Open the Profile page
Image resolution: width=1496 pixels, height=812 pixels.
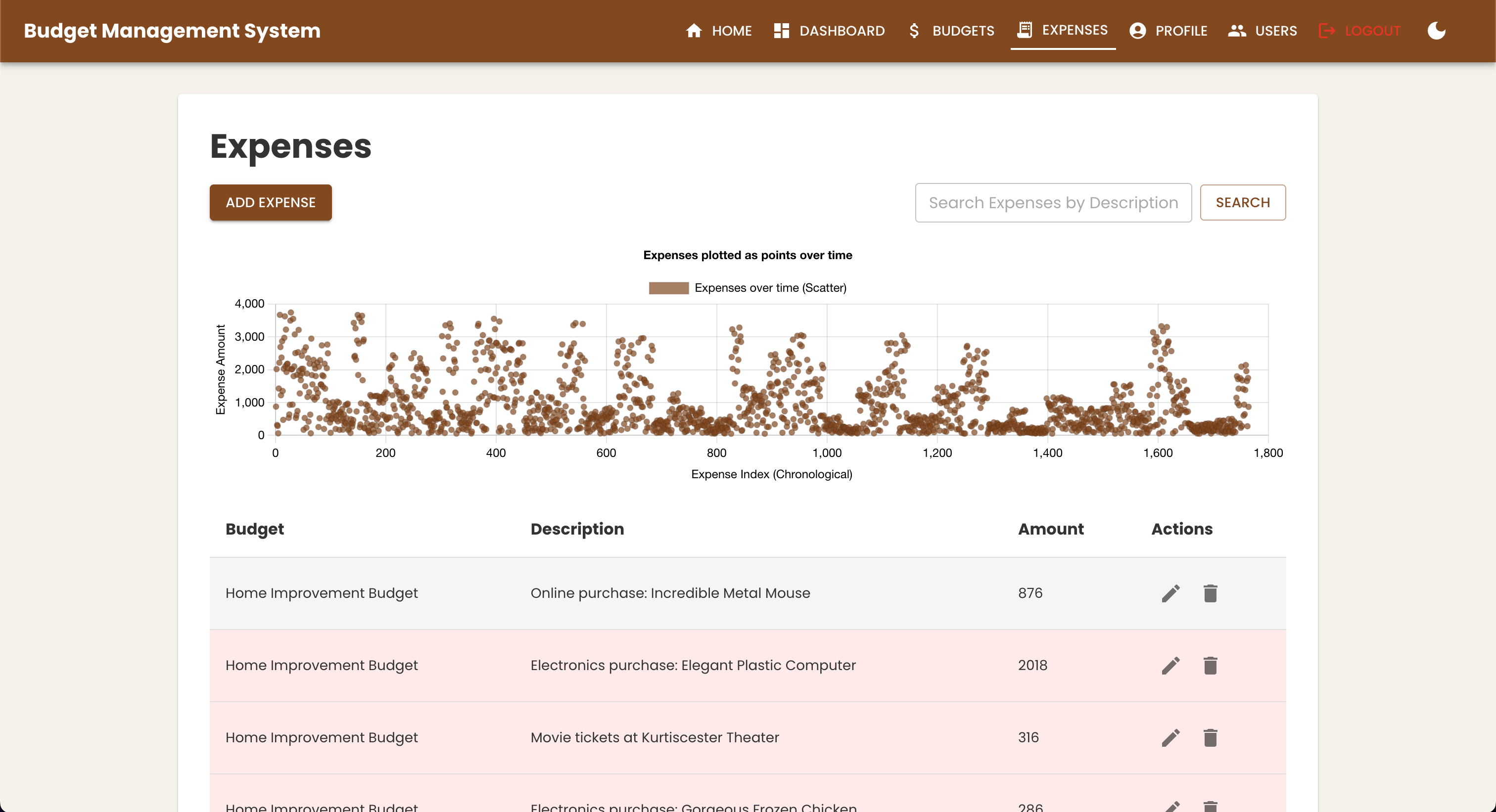[x=1168, y=31]
